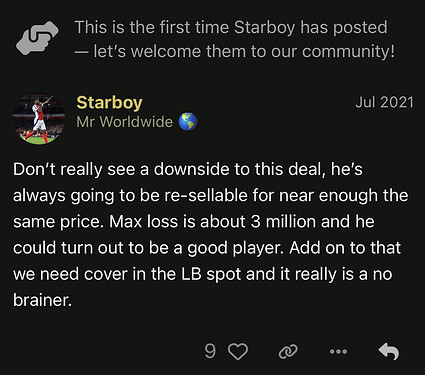Open Starboy's profile avatar picture
The width and height of the screenshot is (425, 375).
tap(39, 119)
